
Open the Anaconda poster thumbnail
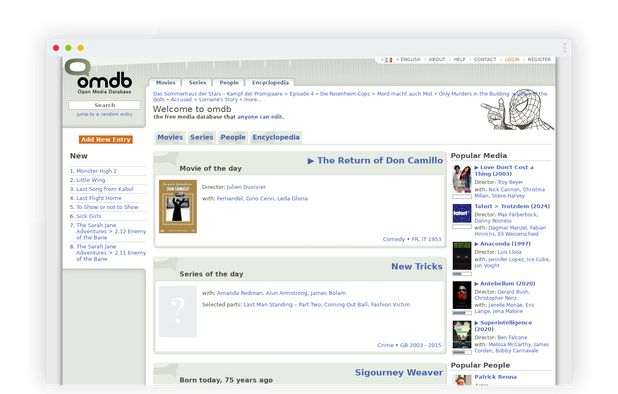tap(462, 256)
